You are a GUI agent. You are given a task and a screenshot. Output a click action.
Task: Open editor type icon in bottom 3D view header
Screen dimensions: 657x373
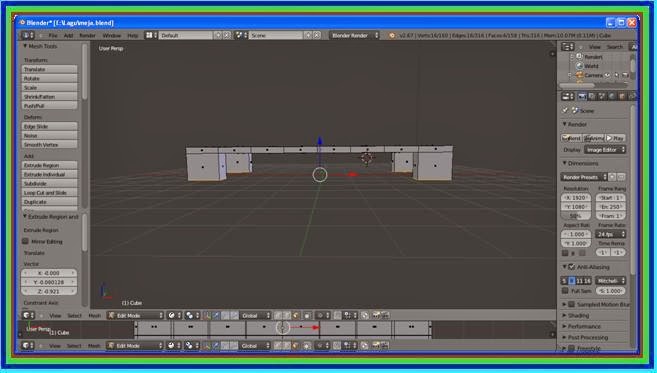28,345
